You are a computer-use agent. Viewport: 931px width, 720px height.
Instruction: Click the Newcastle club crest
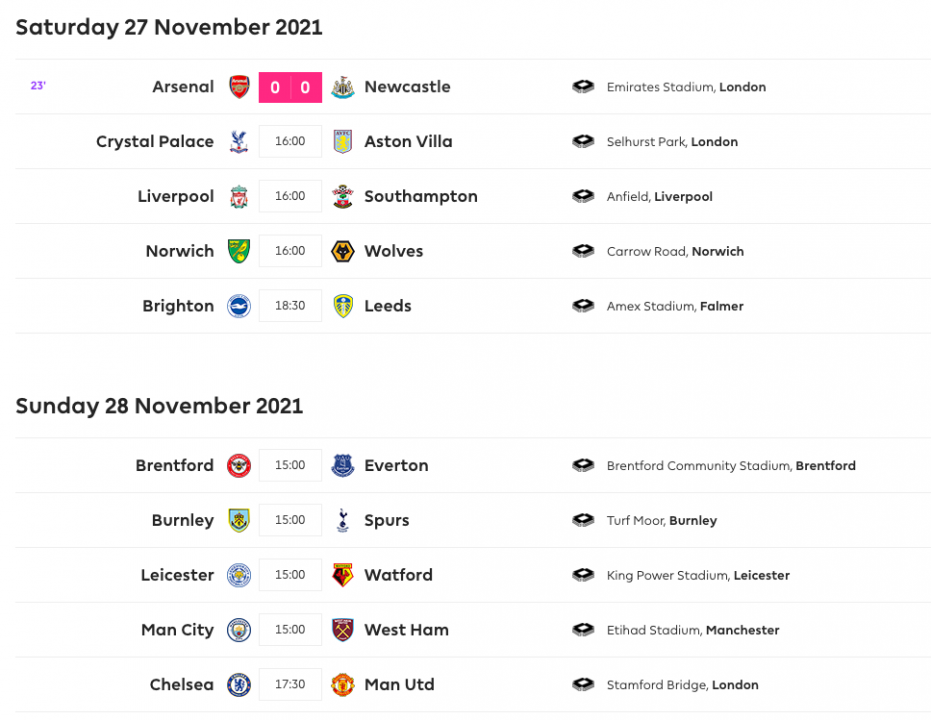click(x=343, y=87)
